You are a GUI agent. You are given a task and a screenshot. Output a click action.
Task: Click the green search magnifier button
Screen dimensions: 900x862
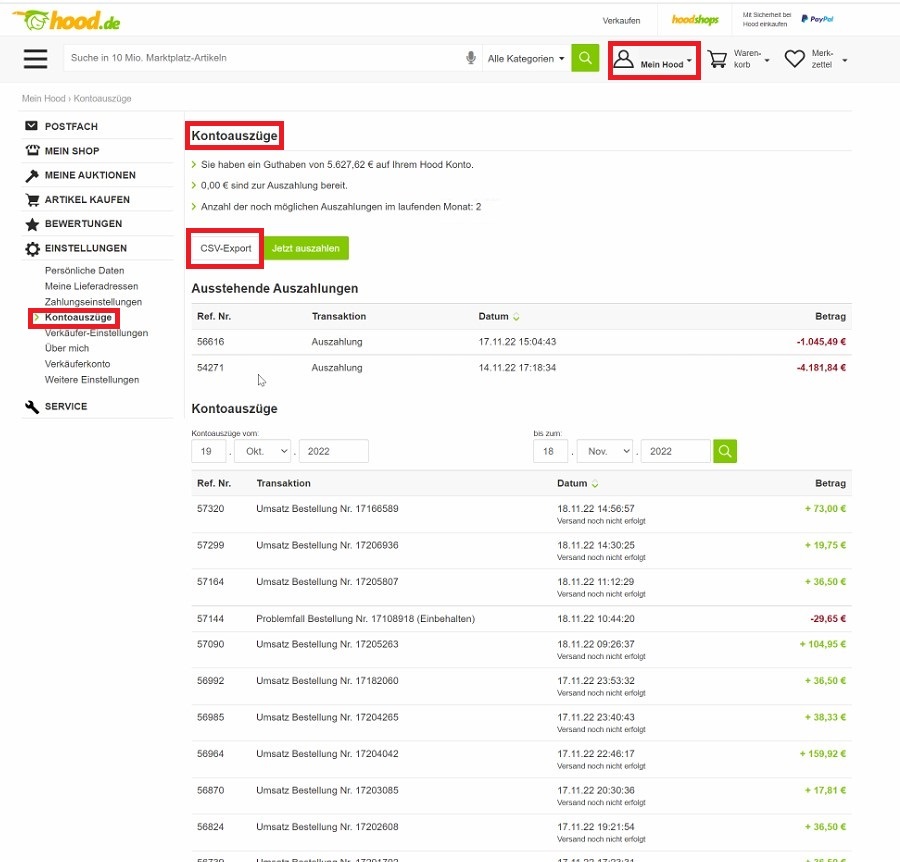pos(585,58)
